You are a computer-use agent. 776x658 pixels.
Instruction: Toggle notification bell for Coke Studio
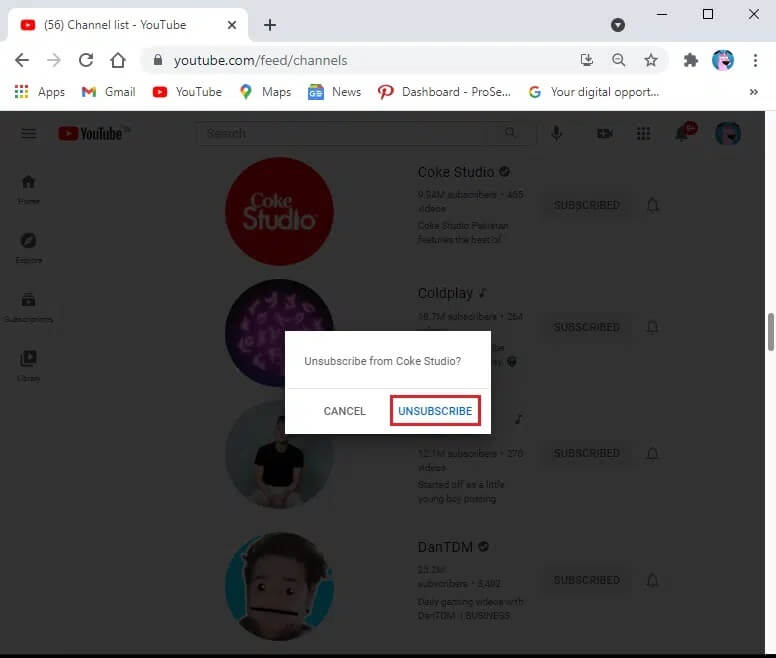653,205
